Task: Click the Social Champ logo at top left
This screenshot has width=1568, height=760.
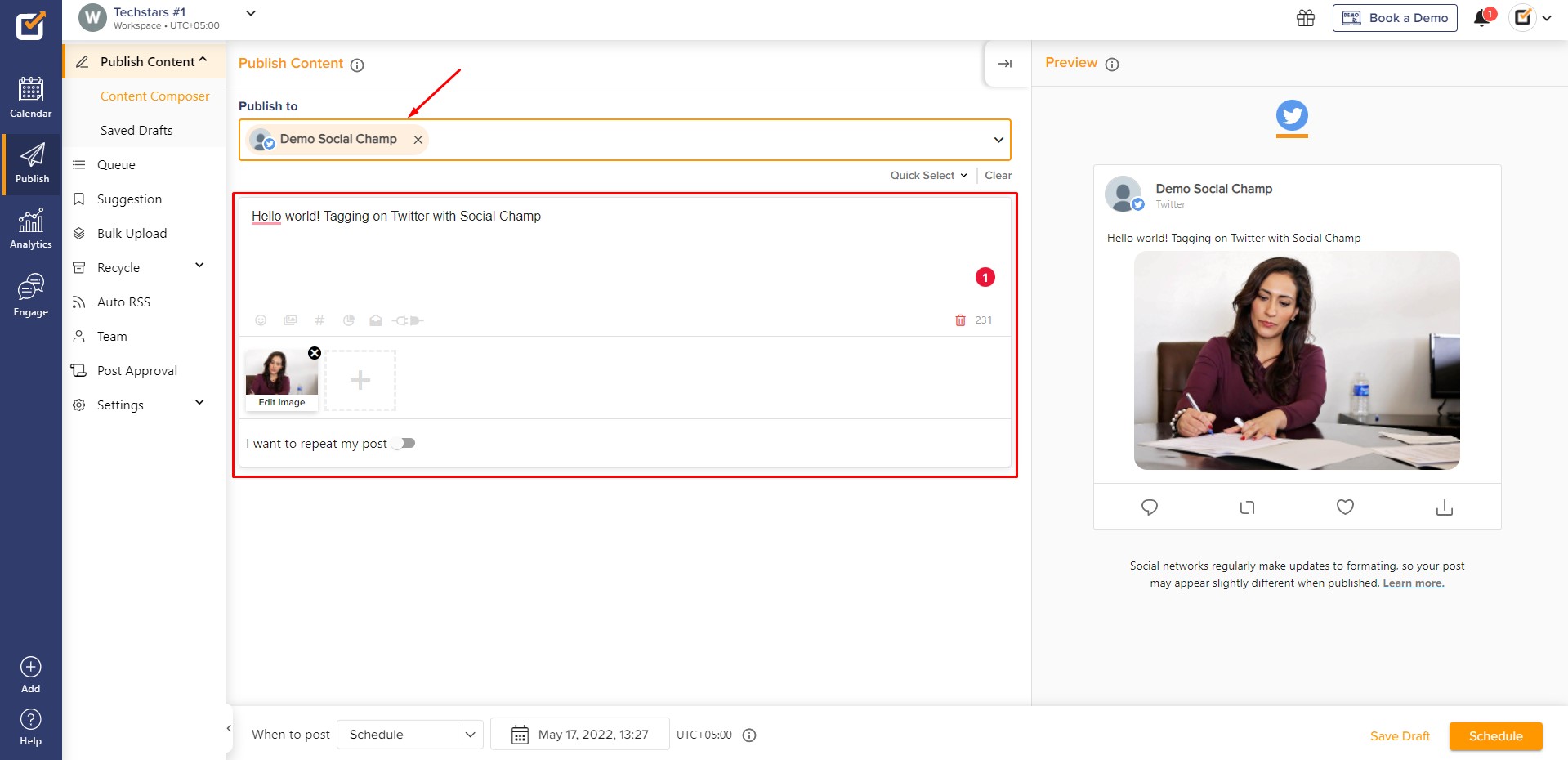Action: [31, 25]
